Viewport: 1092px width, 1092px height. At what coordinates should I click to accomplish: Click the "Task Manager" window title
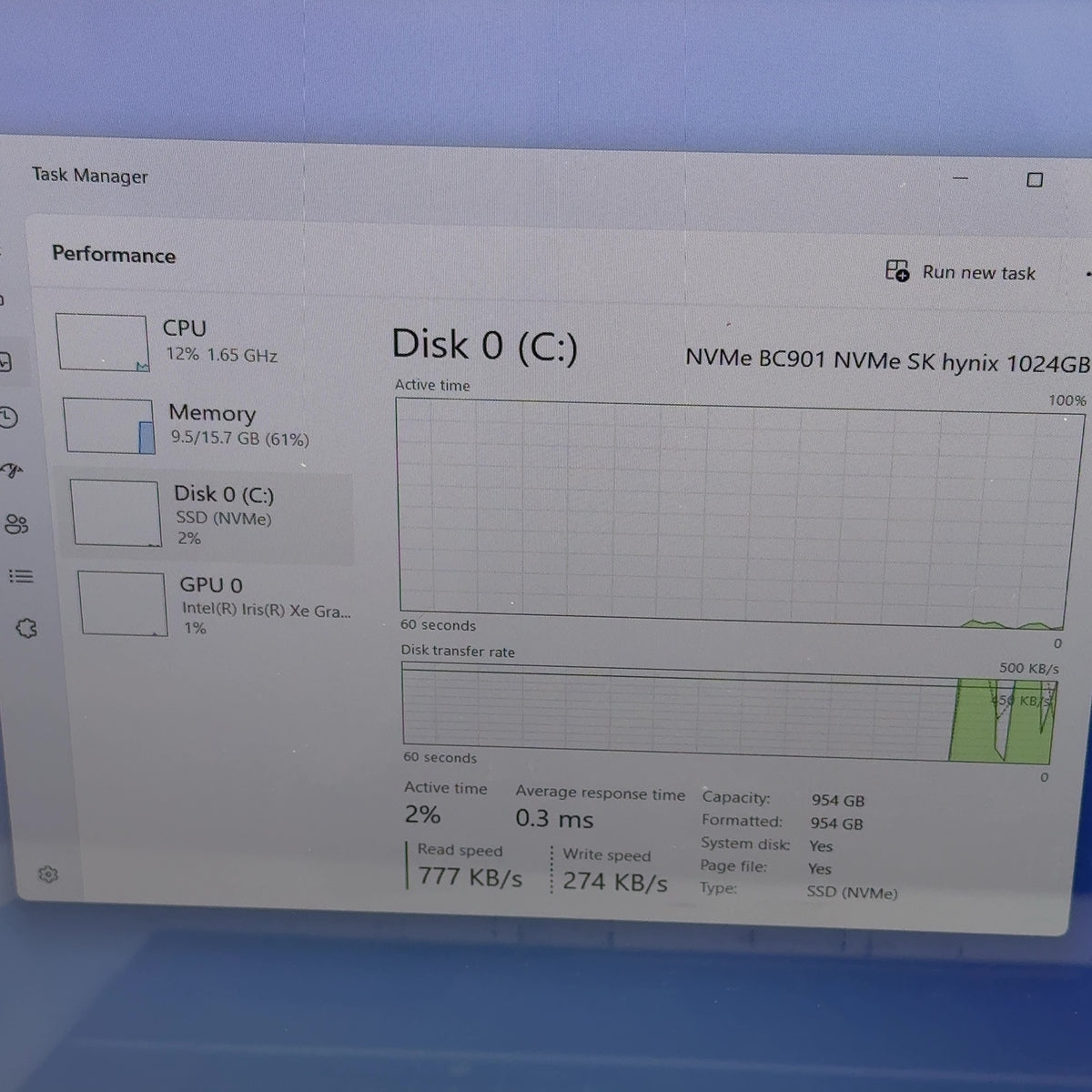coord(89,176)
